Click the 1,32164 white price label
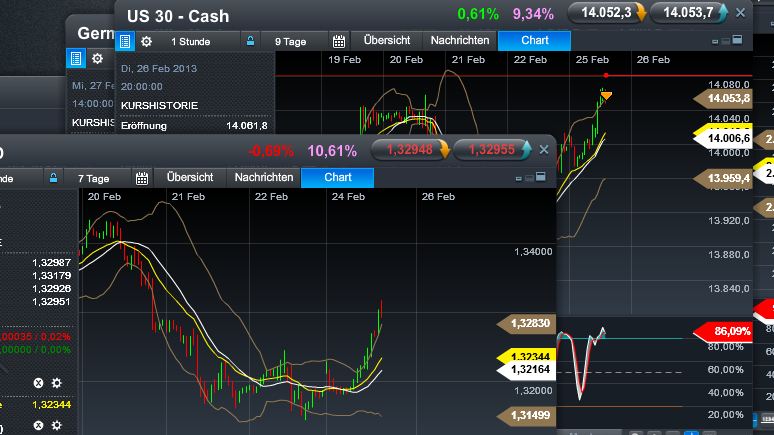This screenshot has height=435, width=774. click(x=526, y=370)
